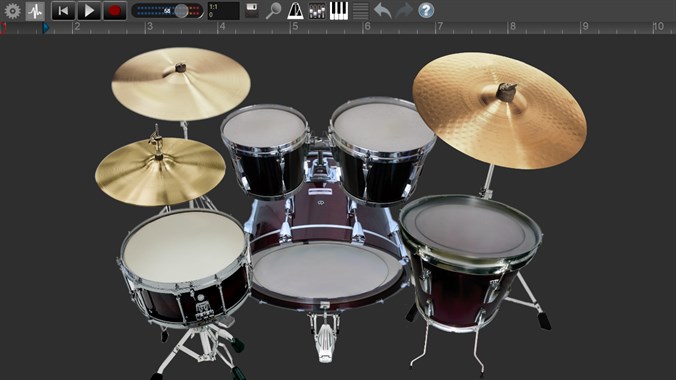676x380 pixels.
Task: Open the mixer faders panel
Action: (x=317, y=11)
